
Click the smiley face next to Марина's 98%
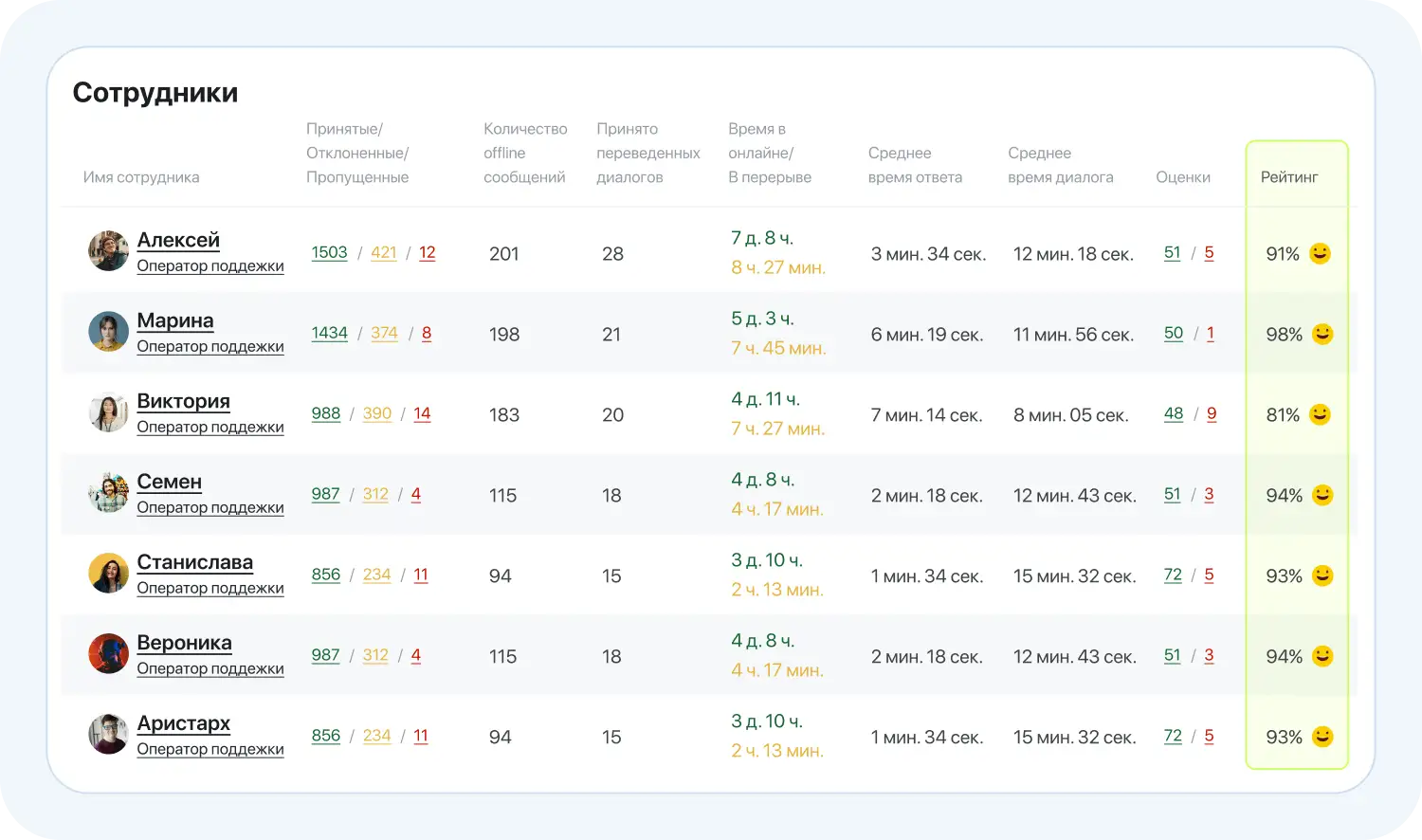pos(1322,334)
